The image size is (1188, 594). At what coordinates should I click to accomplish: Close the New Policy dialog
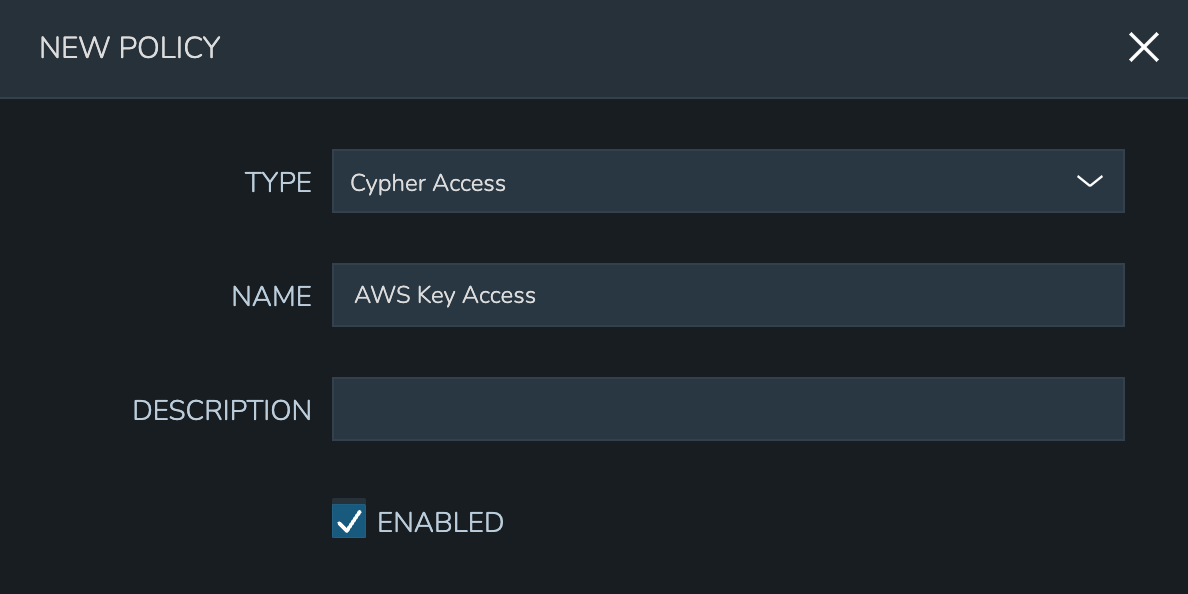click(1143, 47)
